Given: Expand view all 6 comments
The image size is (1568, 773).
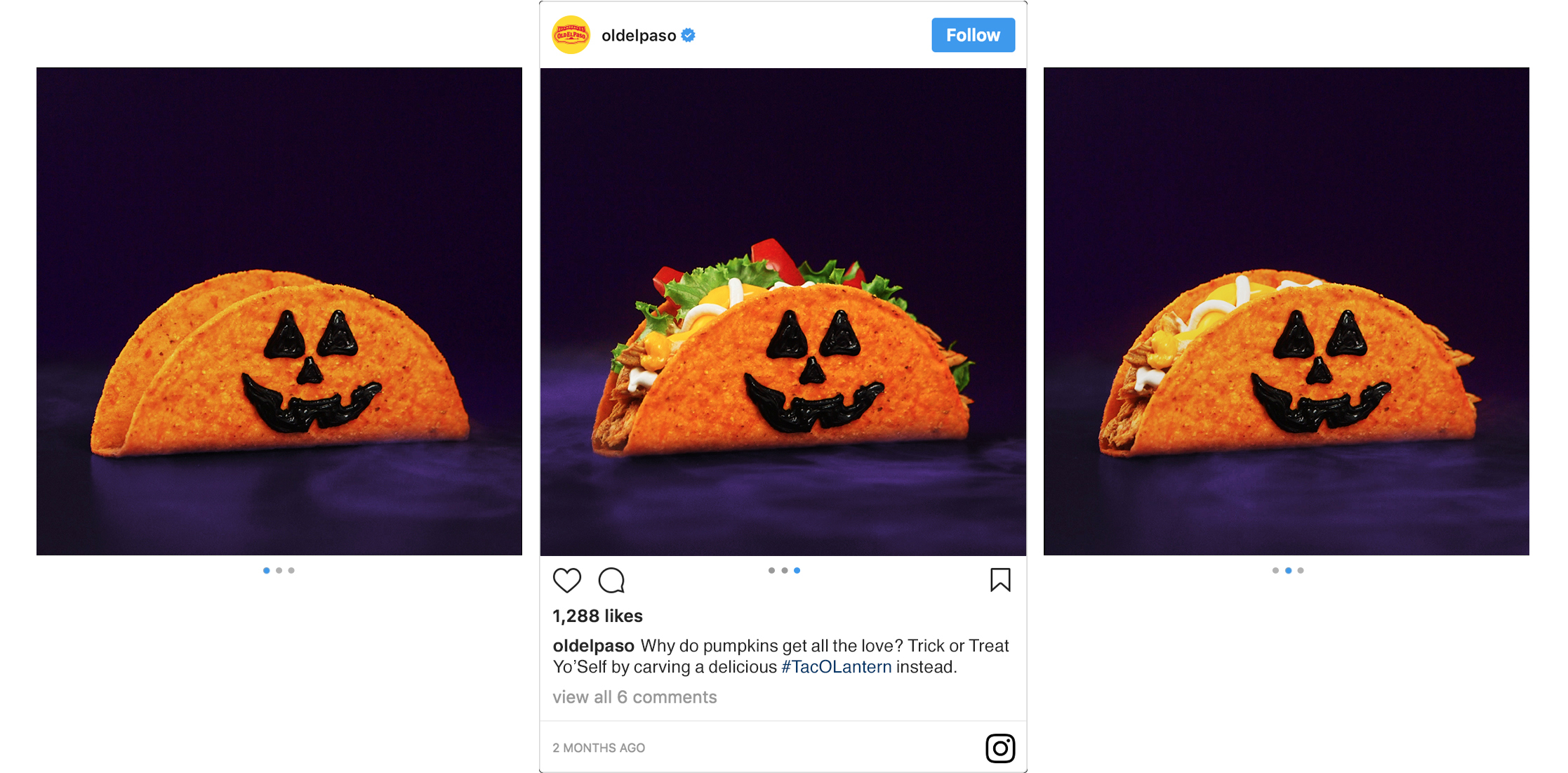Looking at the screenshot, I should pyautogui.click(x=634, y=697).
